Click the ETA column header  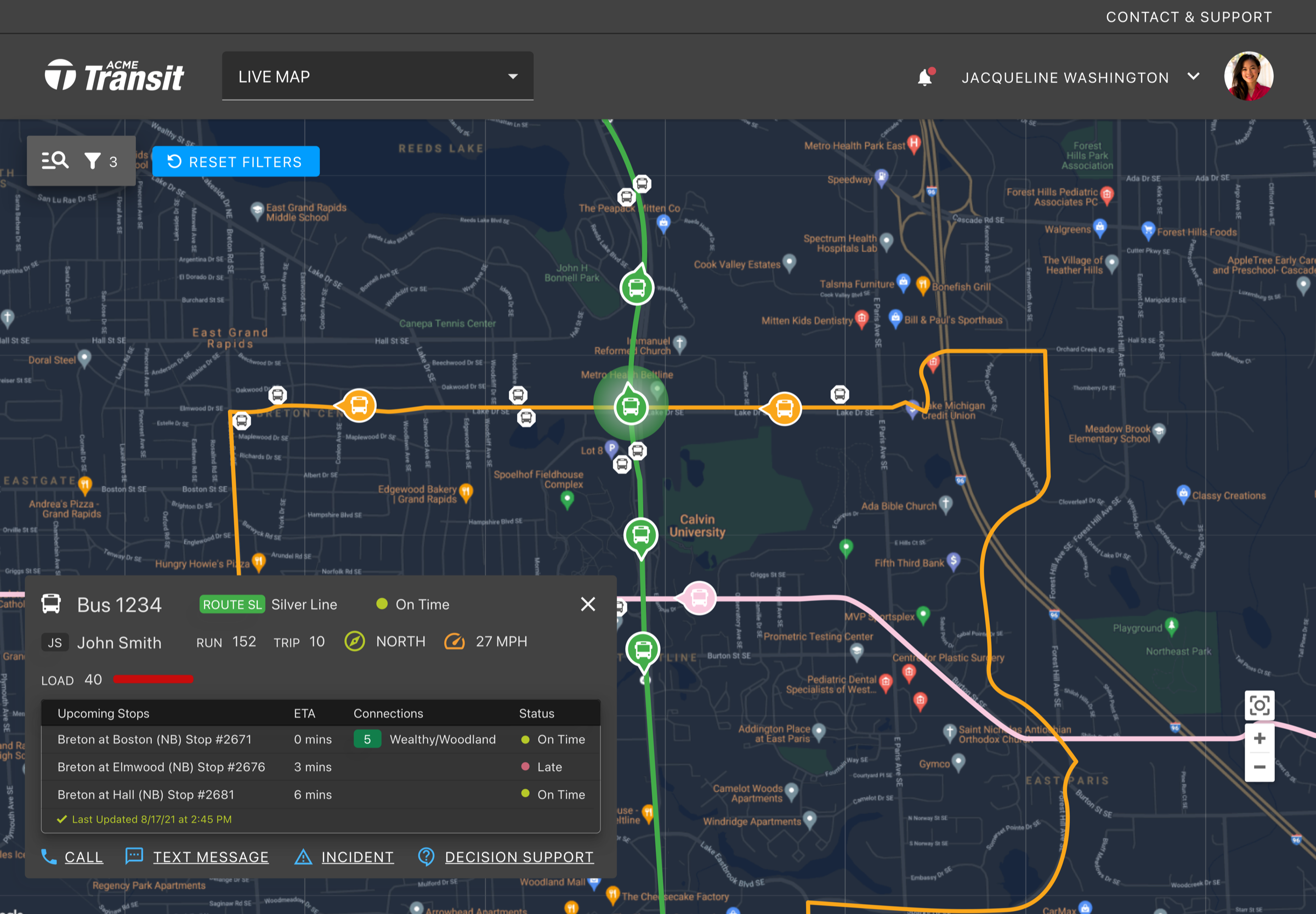click(304, 713)
